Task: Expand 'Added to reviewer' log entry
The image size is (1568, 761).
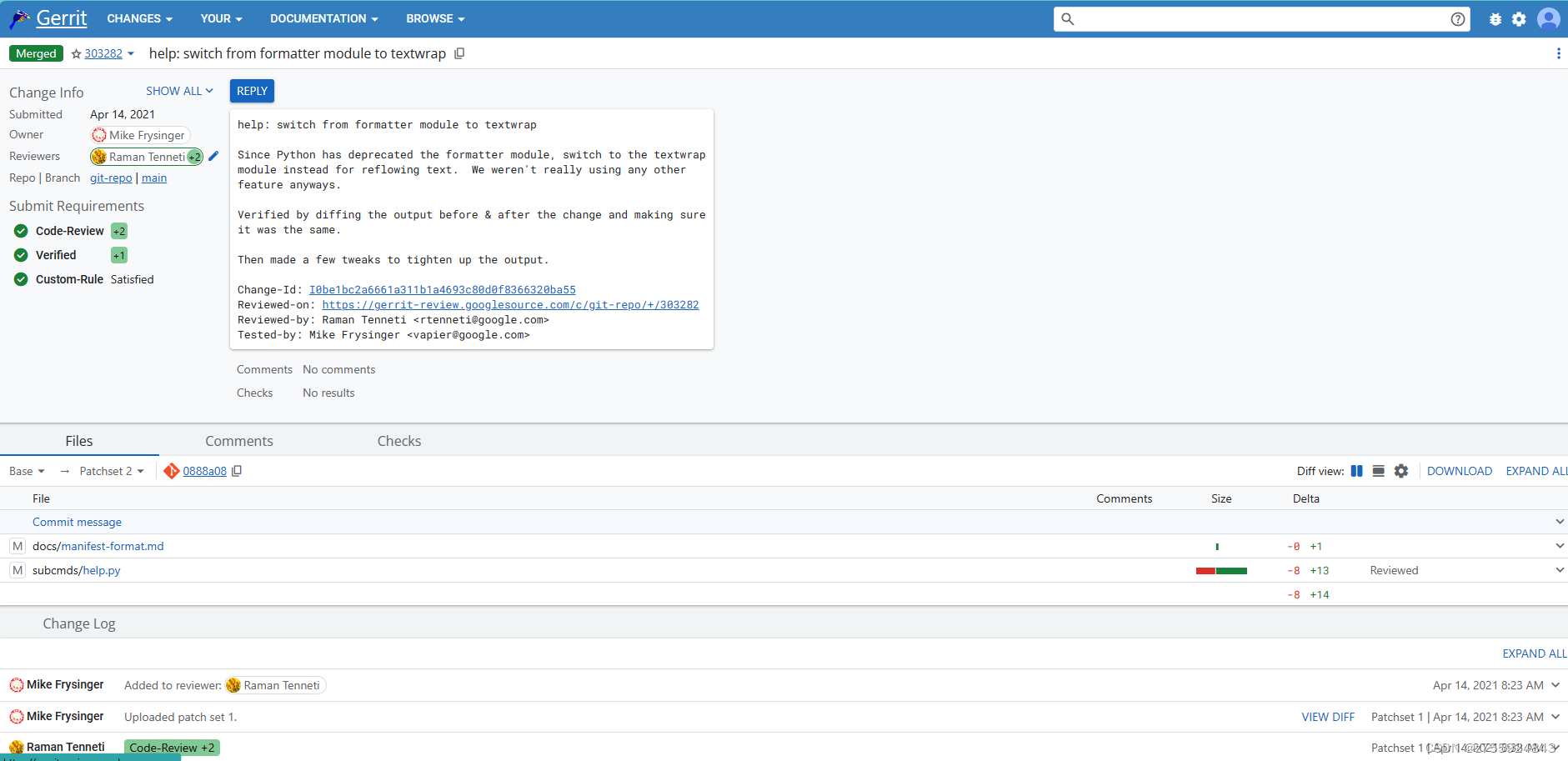Action: click(1555, 685)
